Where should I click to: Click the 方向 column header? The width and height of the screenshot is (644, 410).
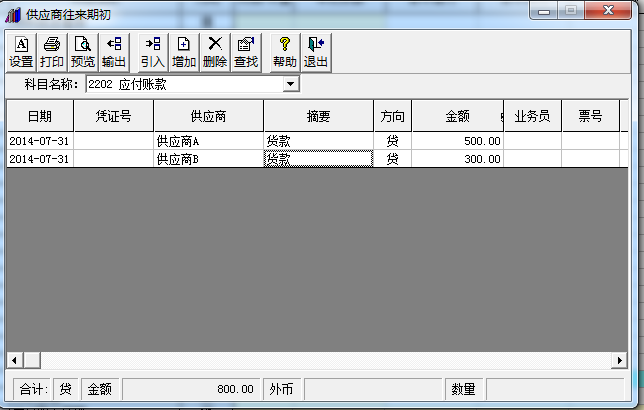point(393,116)
